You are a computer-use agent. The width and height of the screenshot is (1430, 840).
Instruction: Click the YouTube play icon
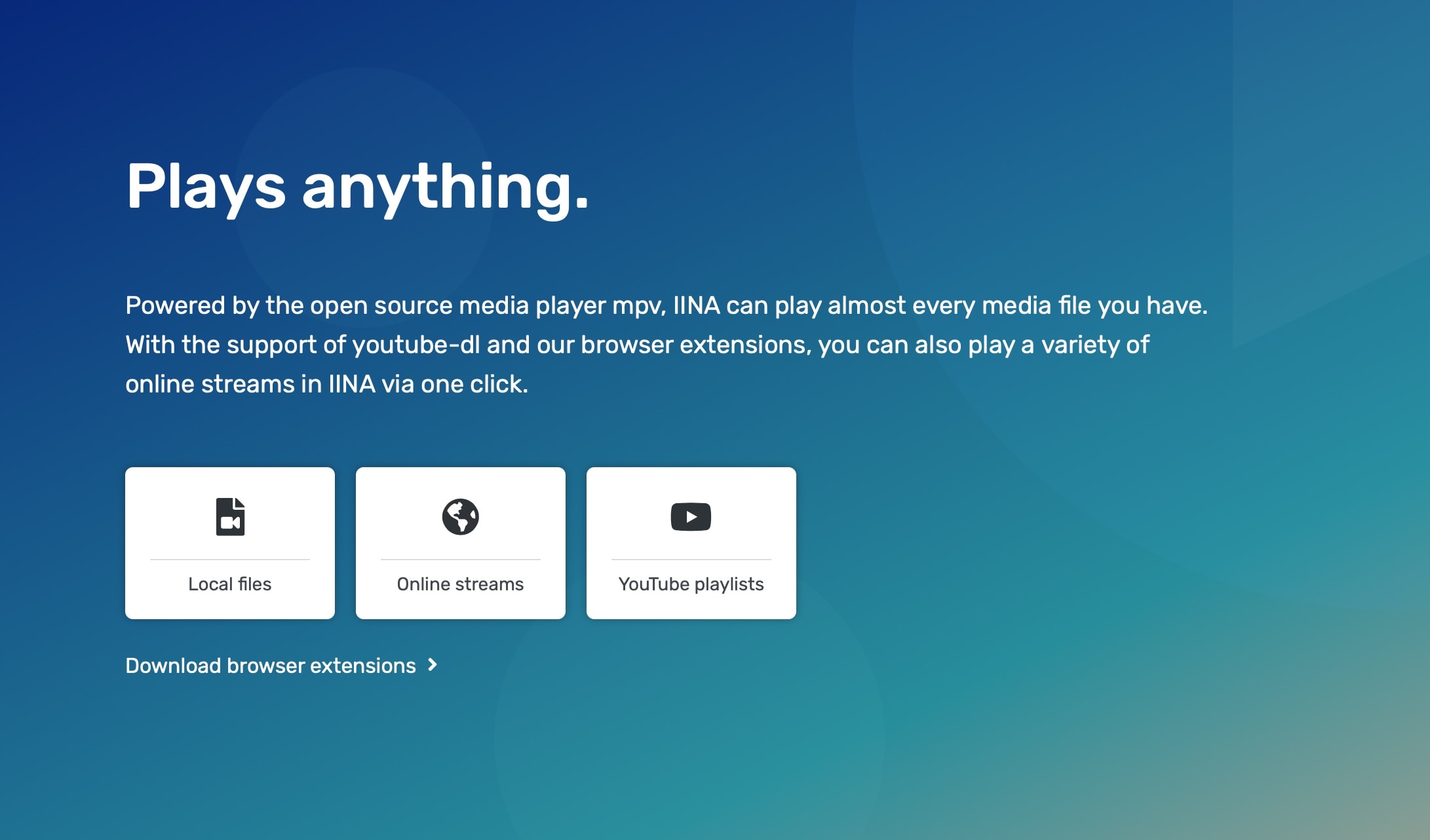coord(691,517)
